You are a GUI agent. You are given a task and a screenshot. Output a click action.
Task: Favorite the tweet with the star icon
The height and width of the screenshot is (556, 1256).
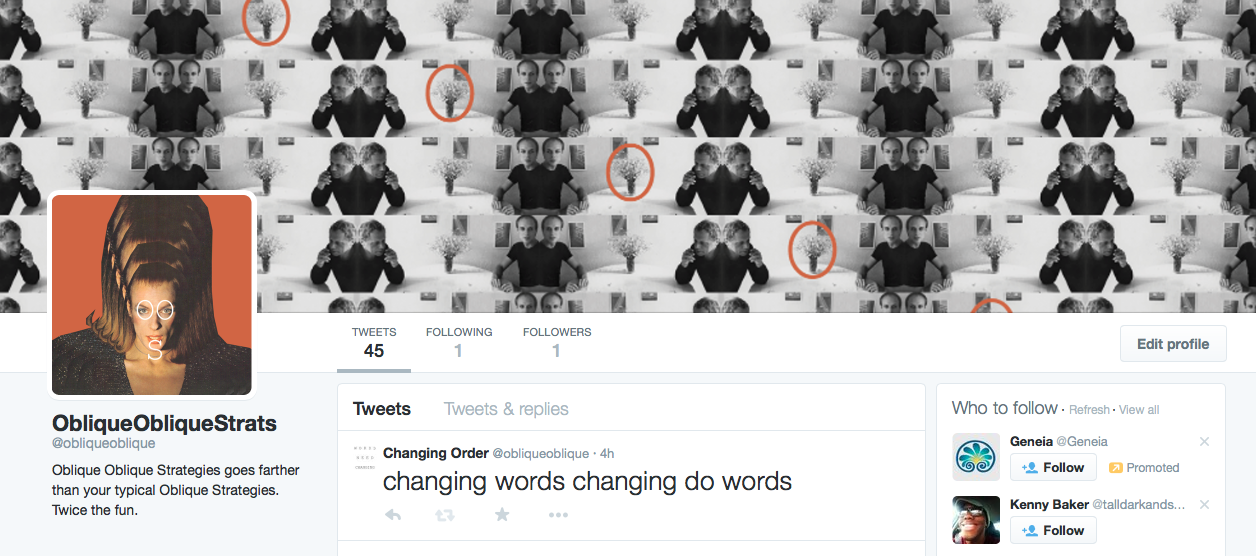click(502, 514)
